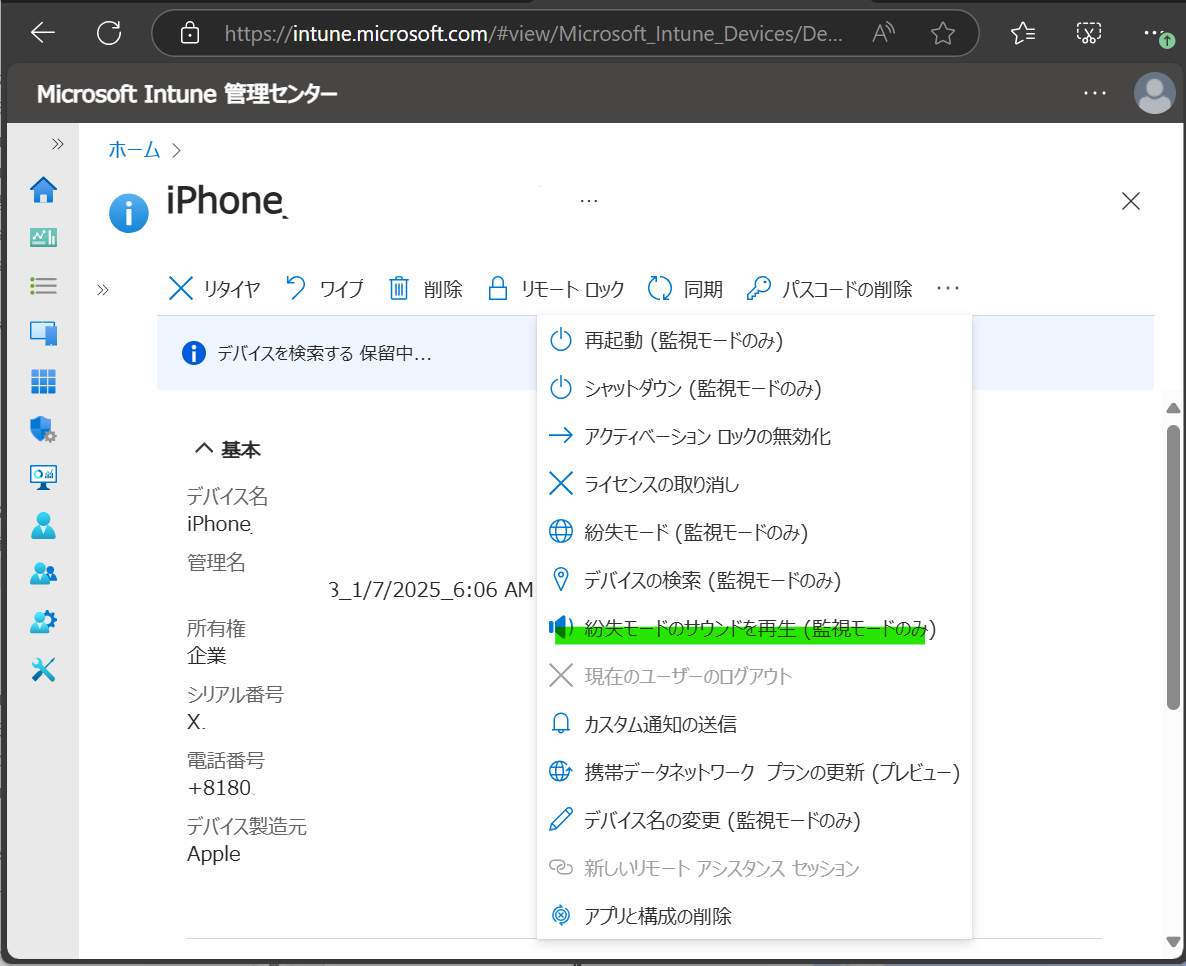Open the account avatar in the Intune header

click(1154, 93)
